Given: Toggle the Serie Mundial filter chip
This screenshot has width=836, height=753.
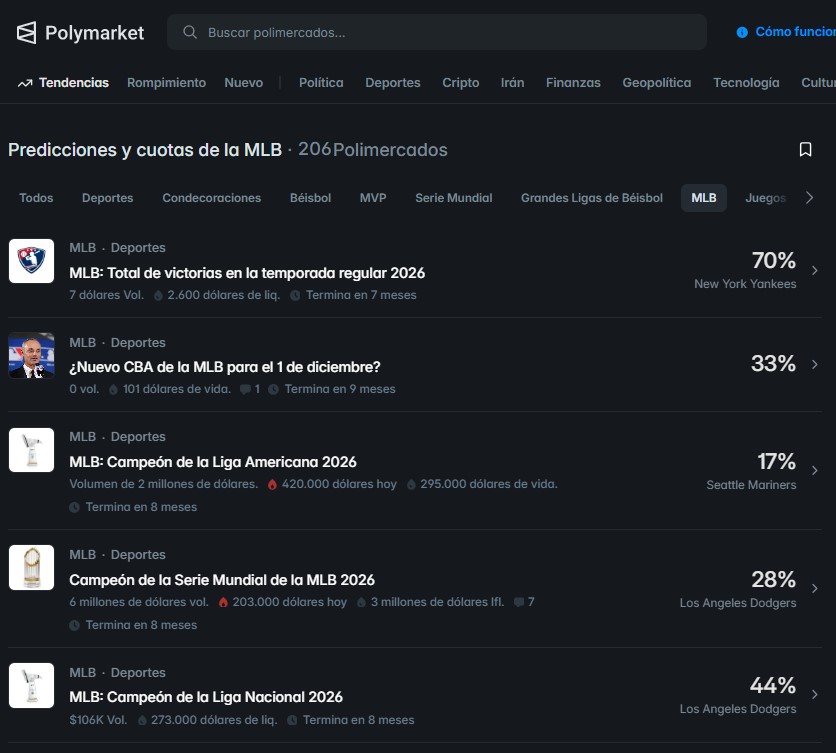Looking at the screenshot, I should [453, 198].
